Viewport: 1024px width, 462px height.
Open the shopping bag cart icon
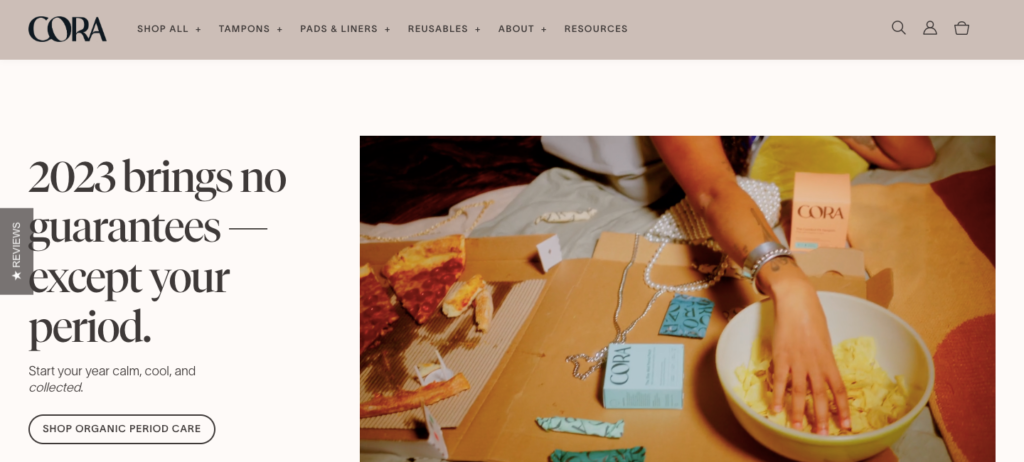961,28
